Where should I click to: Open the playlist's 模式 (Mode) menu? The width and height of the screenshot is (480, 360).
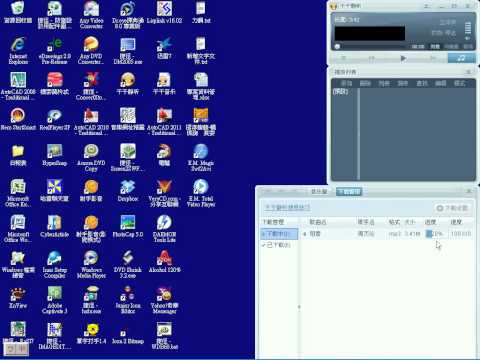click(460, 83)
